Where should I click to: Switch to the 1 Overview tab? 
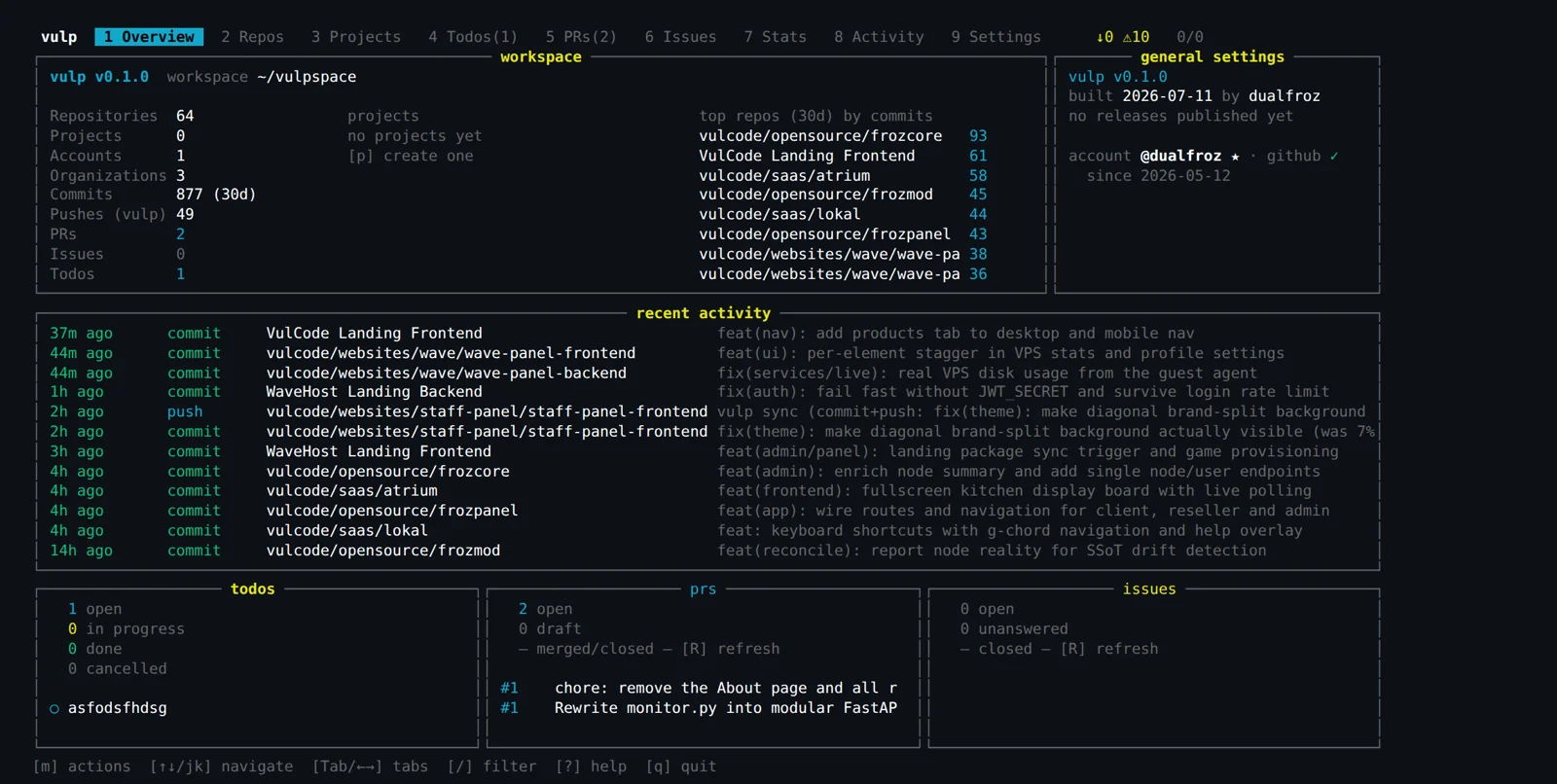149,37
